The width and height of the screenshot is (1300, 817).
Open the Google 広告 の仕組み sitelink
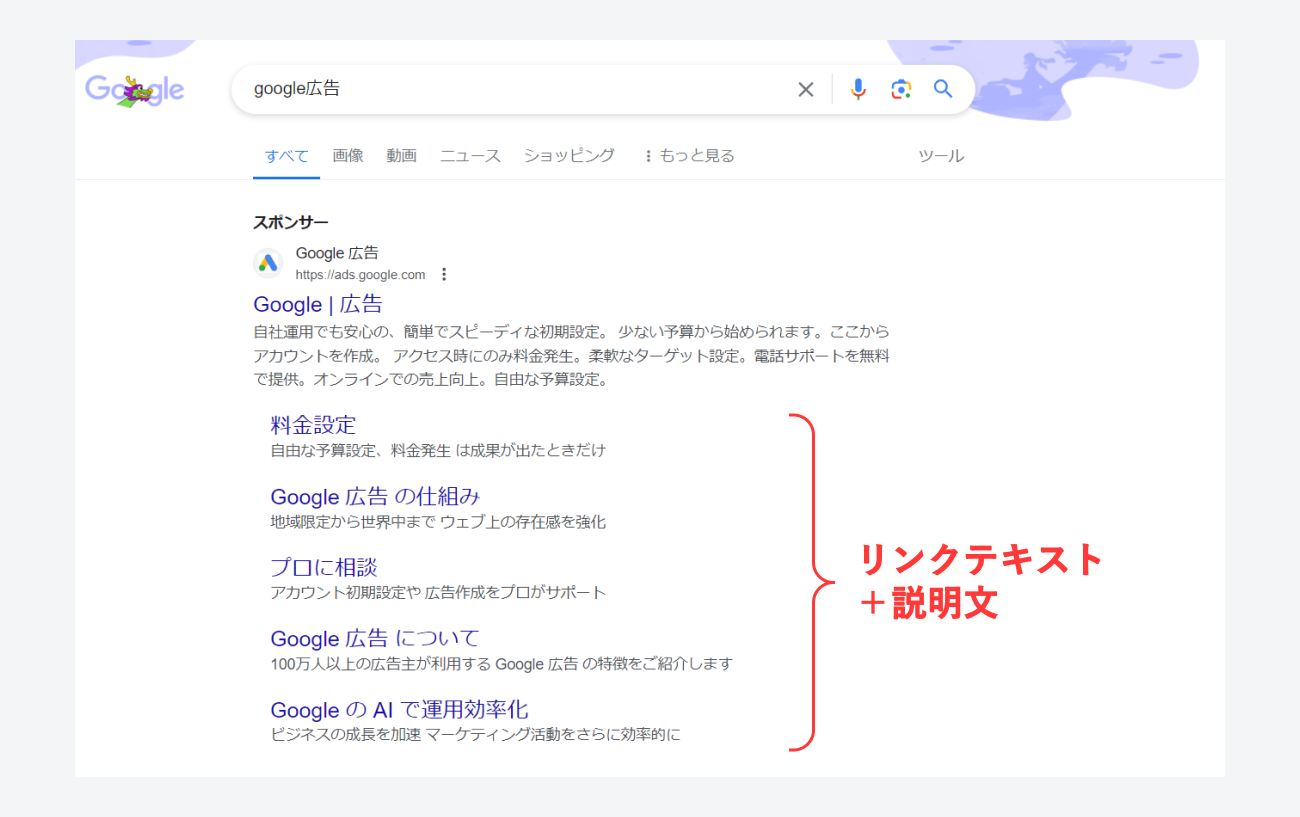click(x=376, y=496)
